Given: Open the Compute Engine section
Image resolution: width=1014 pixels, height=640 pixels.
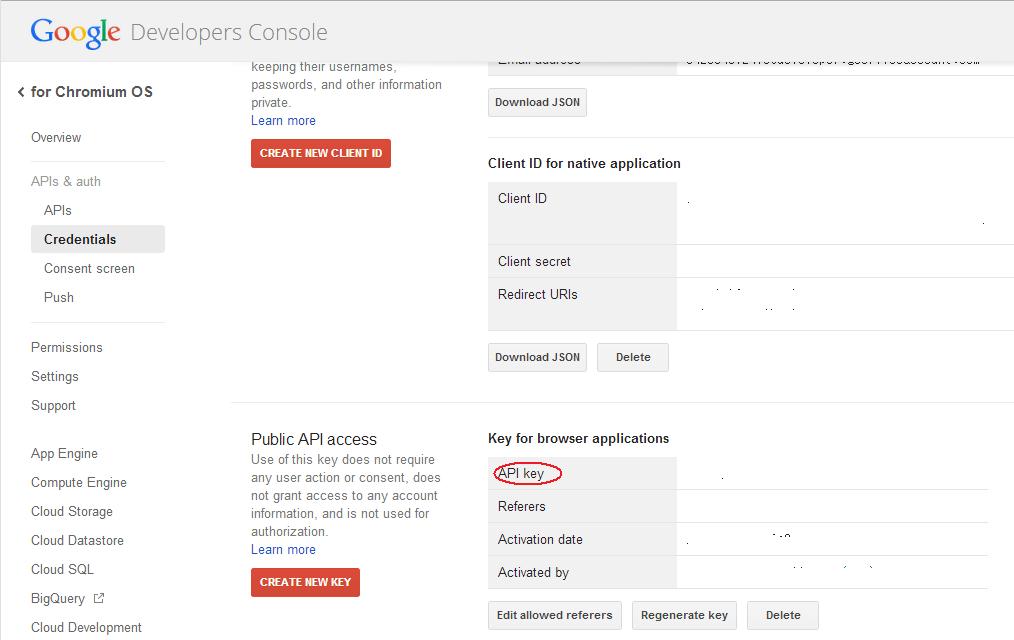Looking at the screenshot, I should tap(79, 482).
